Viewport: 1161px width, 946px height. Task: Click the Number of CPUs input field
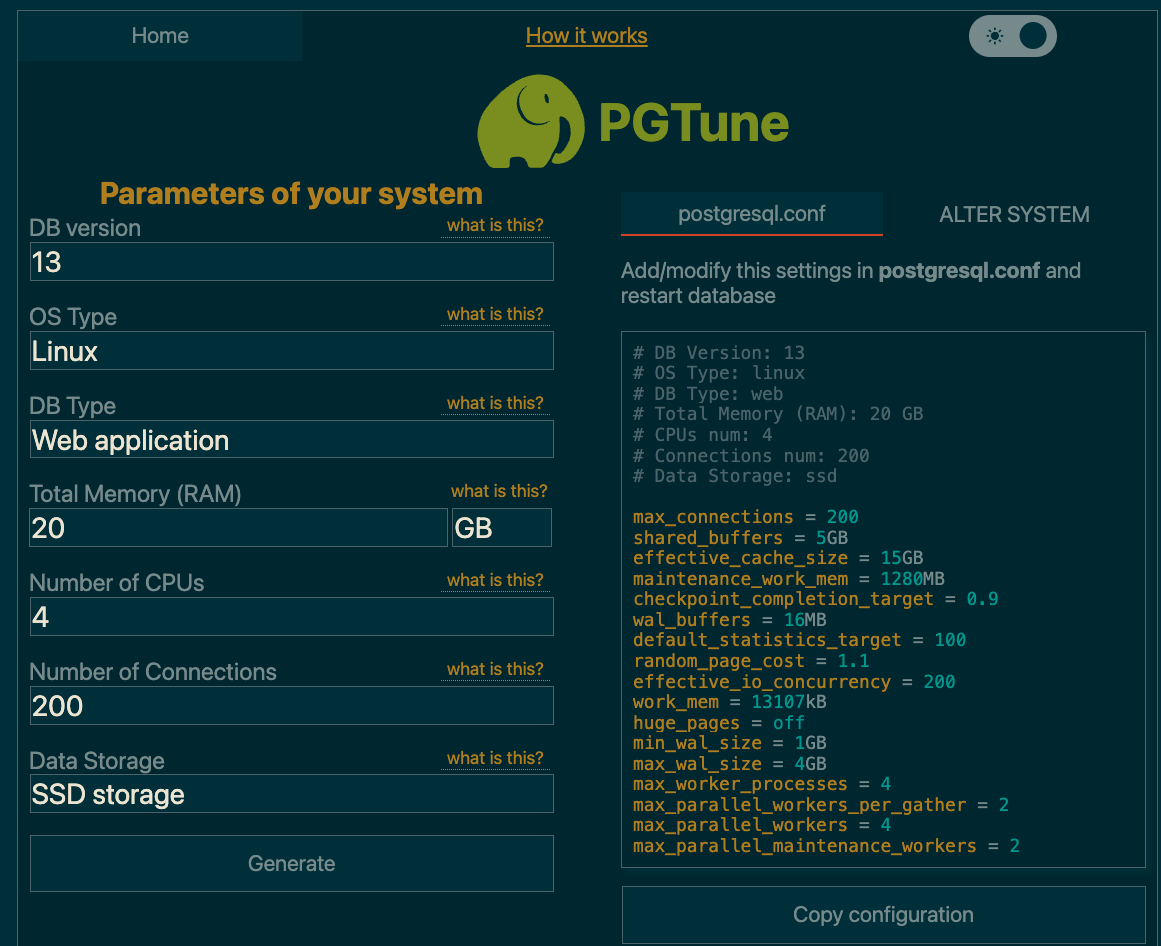coord(291,616)
